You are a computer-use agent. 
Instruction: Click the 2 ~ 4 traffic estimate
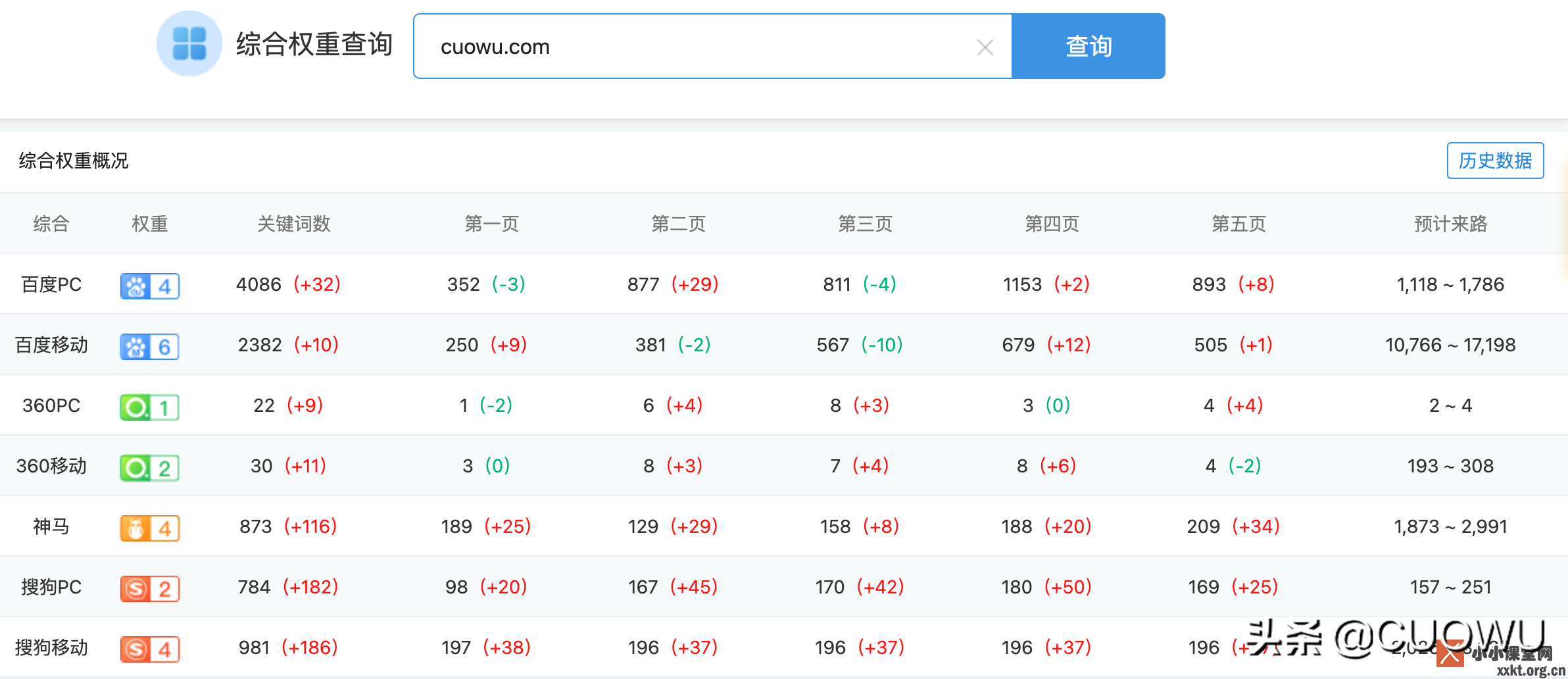pos(1450,405)
